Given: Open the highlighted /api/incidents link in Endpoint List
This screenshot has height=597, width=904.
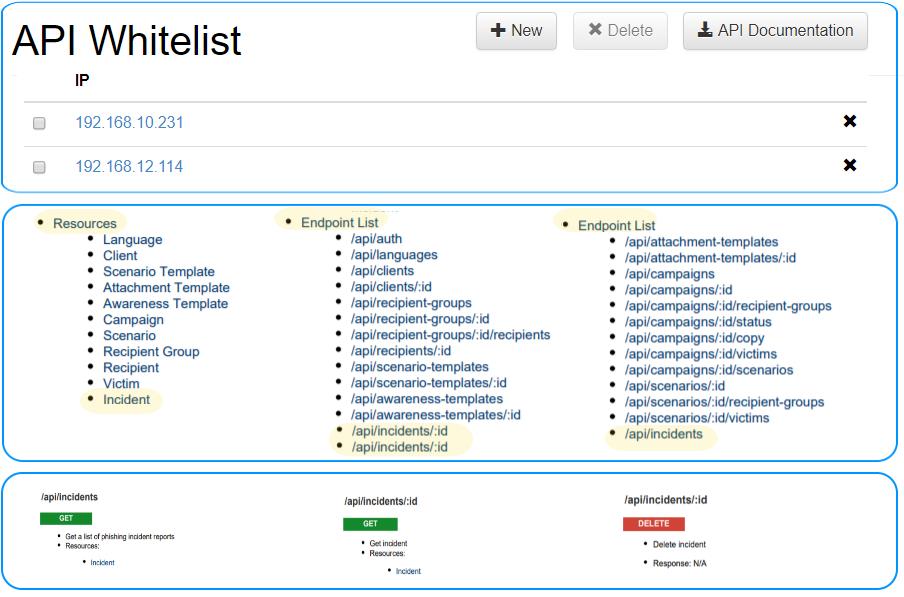Looking at the screenshot, I should pos(664,434).
